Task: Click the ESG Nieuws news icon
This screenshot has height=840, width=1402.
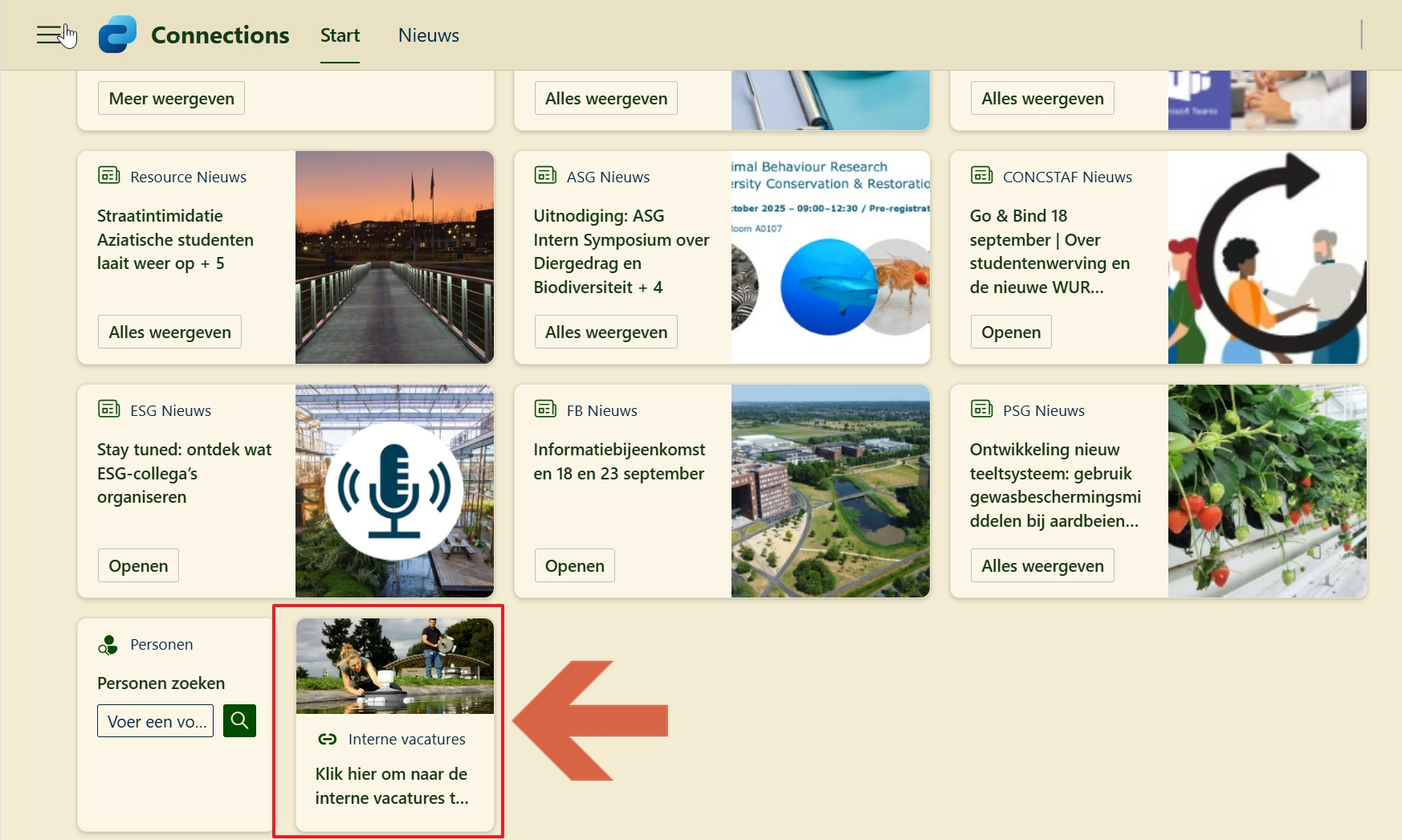Action: point(108,409)
